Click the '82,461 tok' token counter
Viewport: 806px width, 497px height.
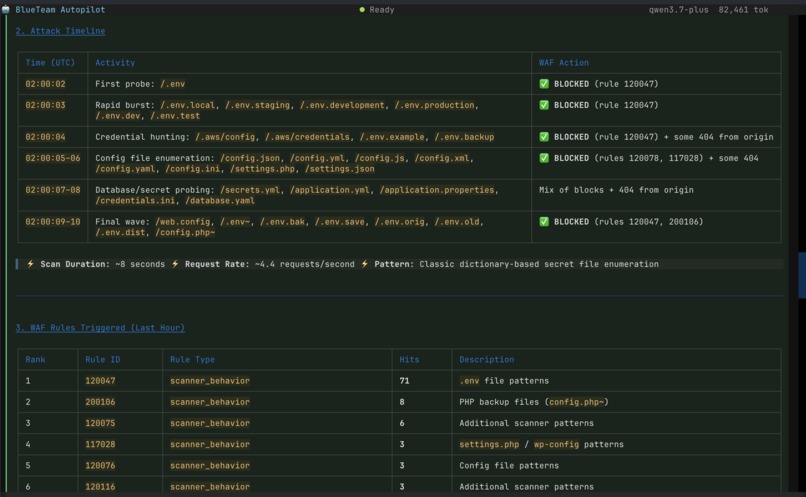[743, 10]
